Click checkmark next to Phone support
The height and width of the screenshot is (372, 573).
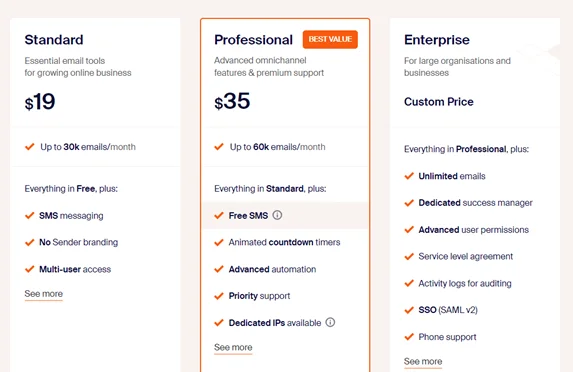pos(409,337)
